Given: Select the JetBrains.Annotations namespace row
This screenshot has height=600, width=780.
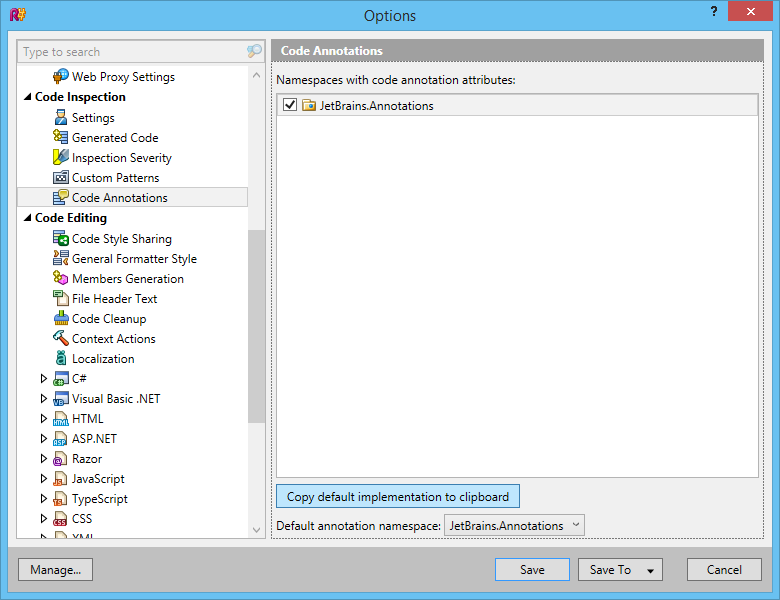Looking at the screenshot, I should tap(517, 105).
